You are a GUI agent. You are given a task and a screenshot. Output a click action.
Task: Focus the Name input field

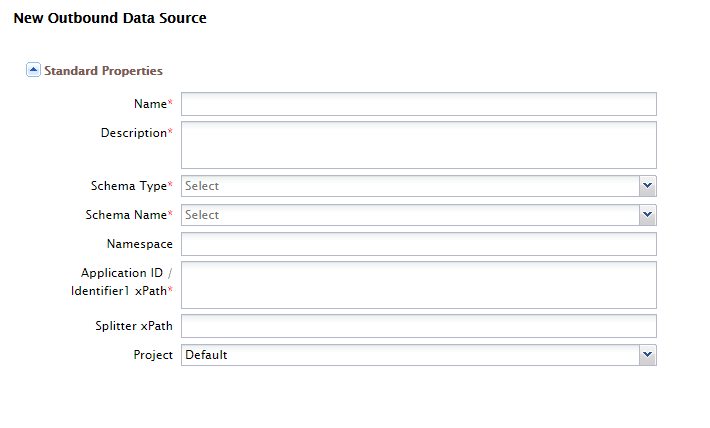pos(418,104)
